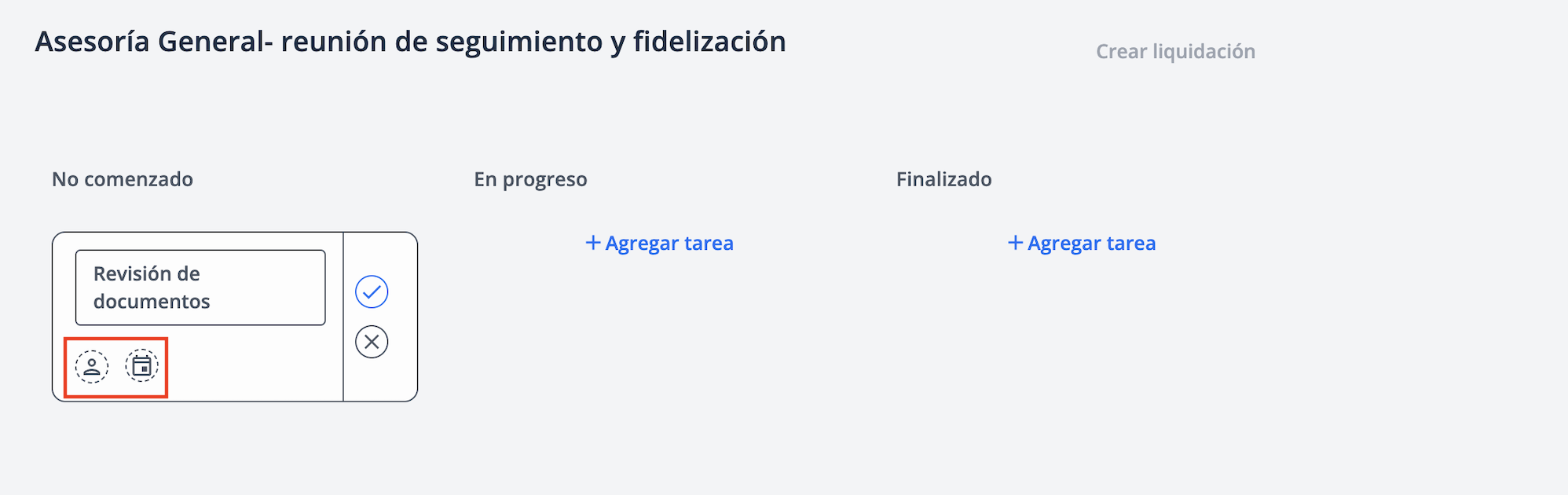Click the plus icon under En progreso
This screenshot has height=495, width=1568.
(x=593, y=243)
